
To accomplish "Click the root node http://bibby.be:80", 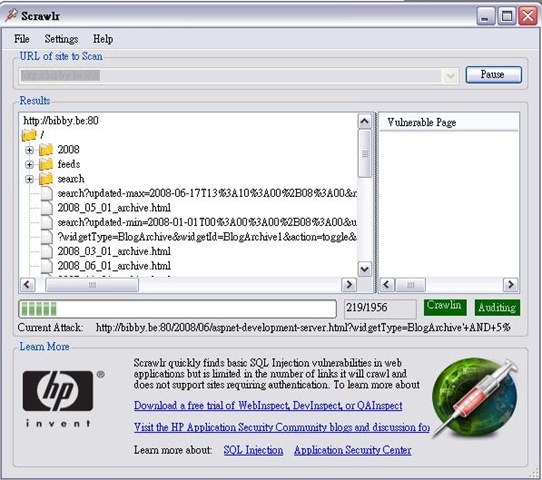I will click(61, 120).
